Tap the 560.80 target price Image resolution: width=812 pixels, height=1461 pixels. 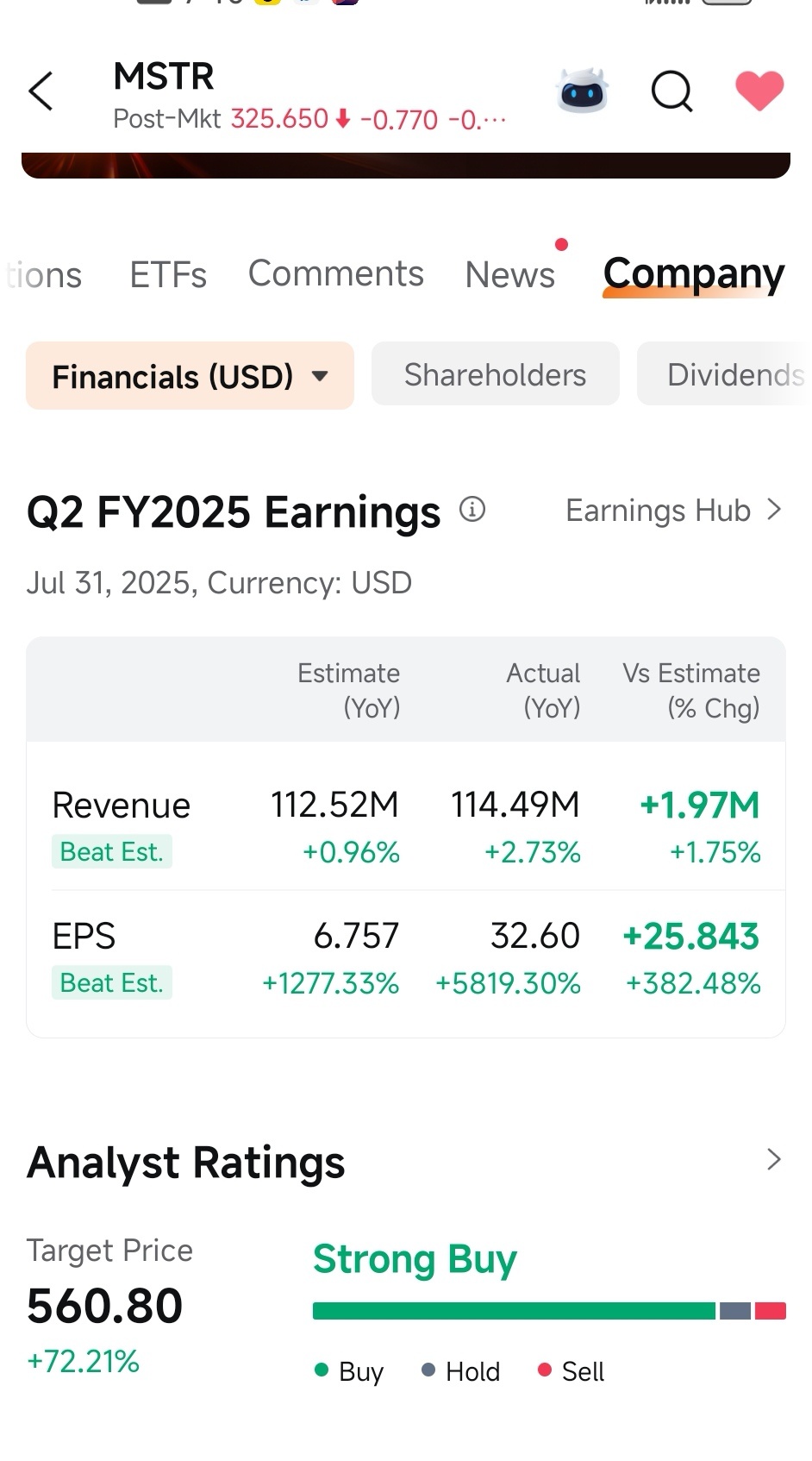104,1306
